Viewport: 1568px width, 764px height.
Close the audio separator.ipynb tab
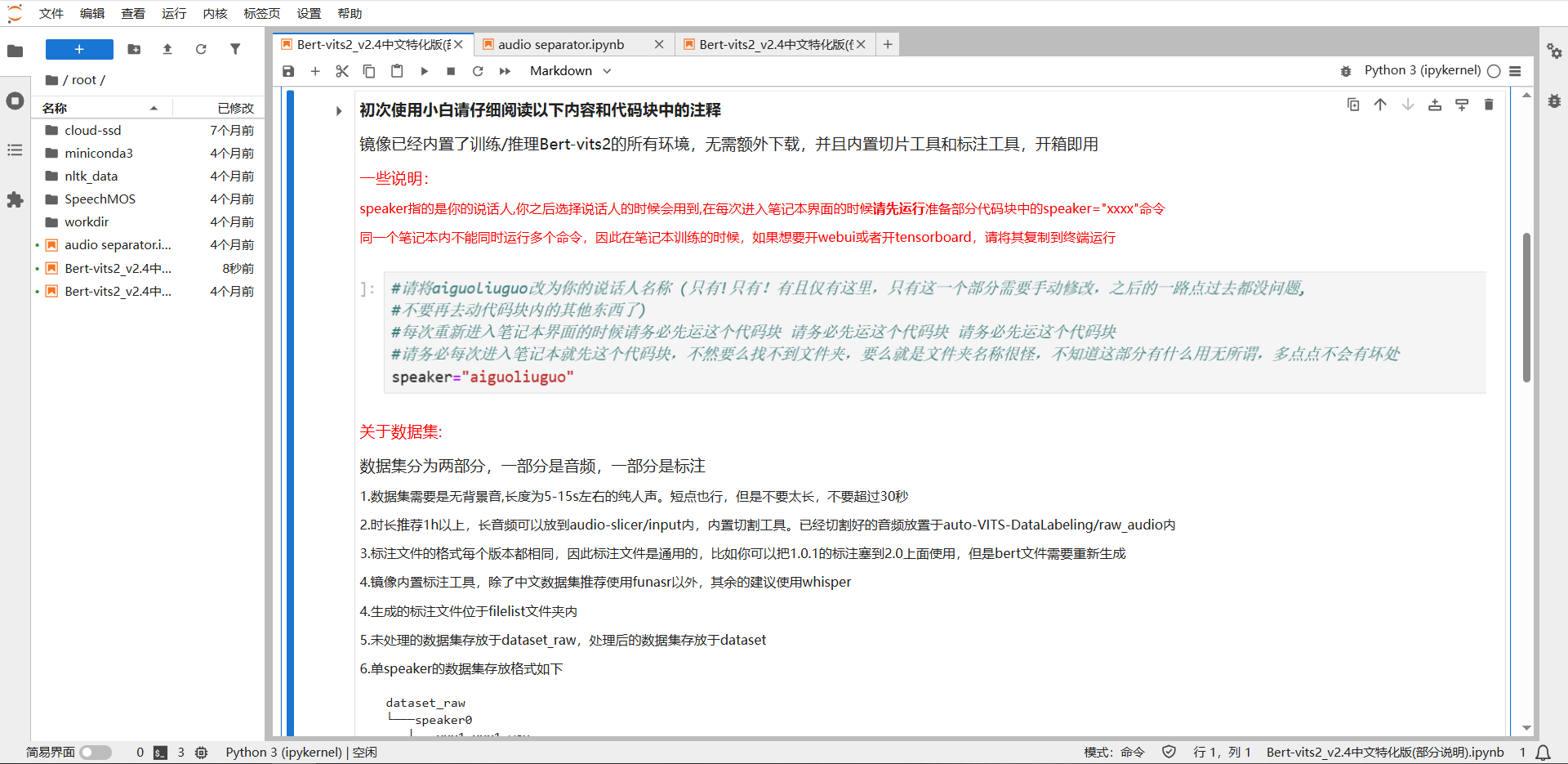pos(659,44)
